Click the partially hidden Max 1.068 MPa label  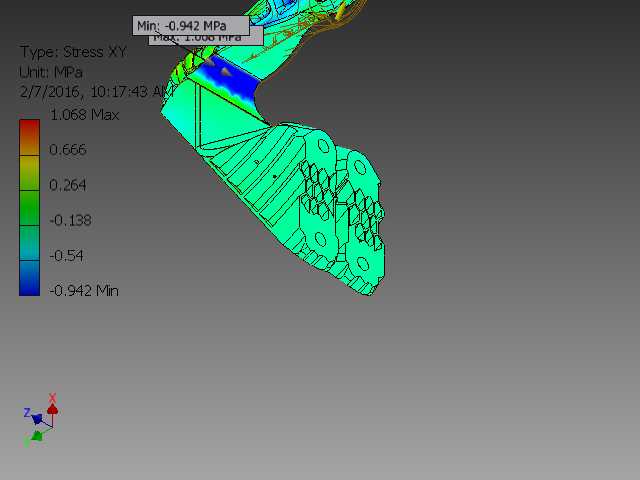[206, 40]
